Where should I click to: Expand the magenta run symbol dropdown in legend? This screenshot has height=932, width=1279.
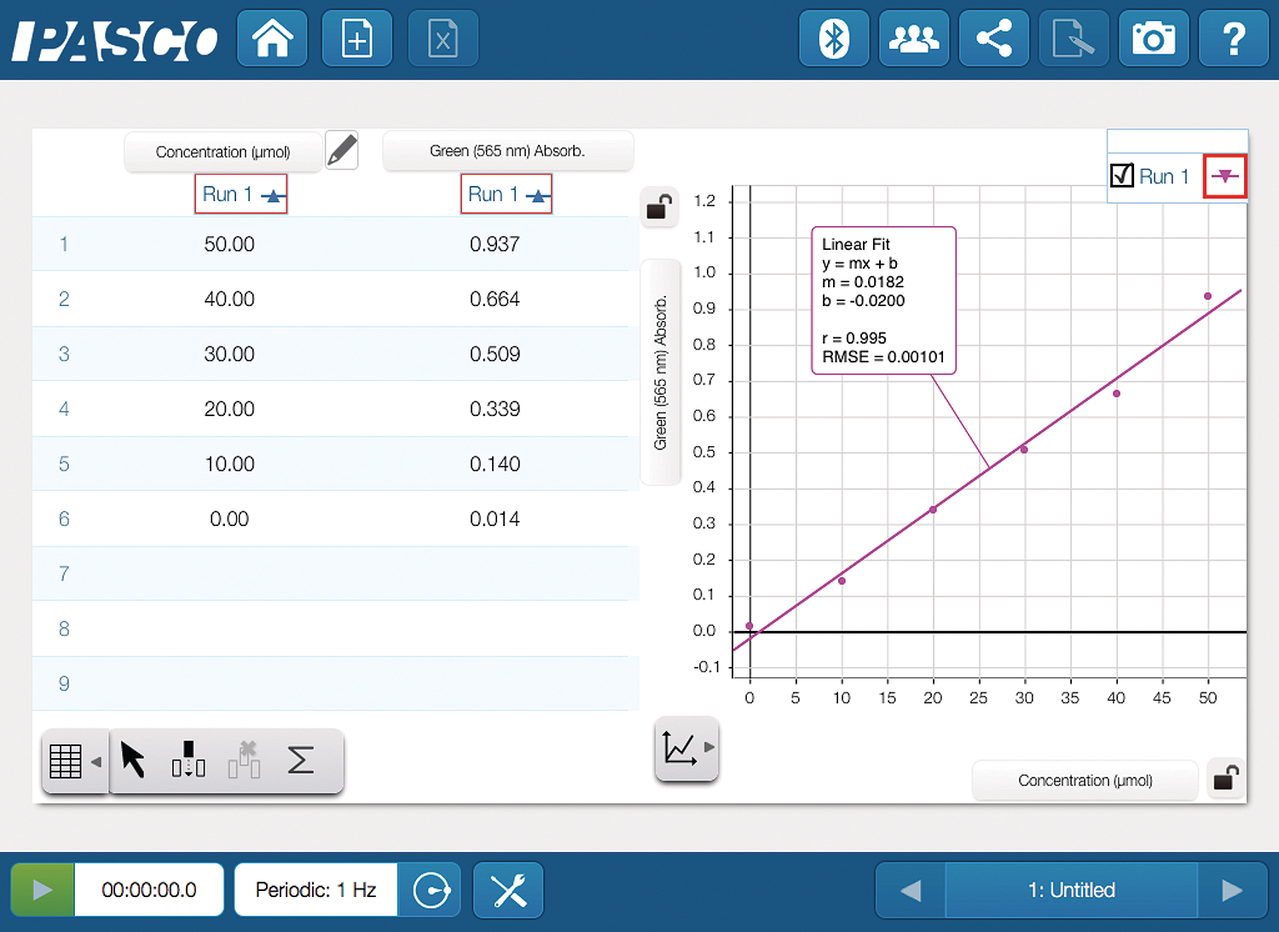point(1225,177)
